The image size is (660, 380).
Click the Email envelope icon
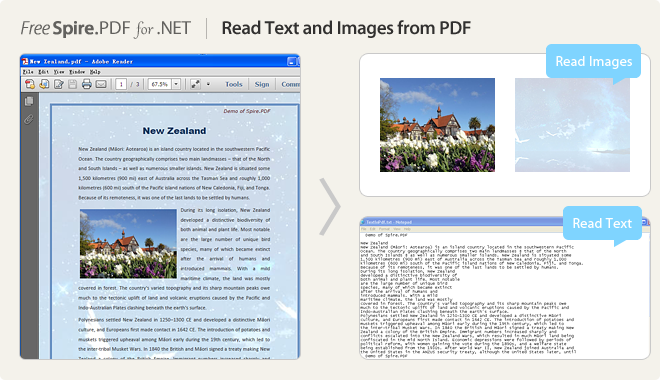[x=101, y=84]
